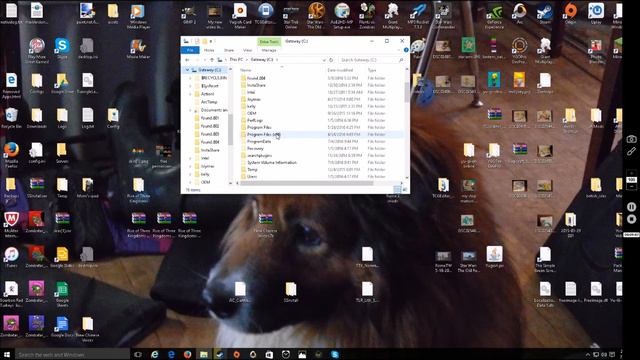640x360 pixels.
Task: Open the Manage ribbon tab
Action: [x=269, y=50]
